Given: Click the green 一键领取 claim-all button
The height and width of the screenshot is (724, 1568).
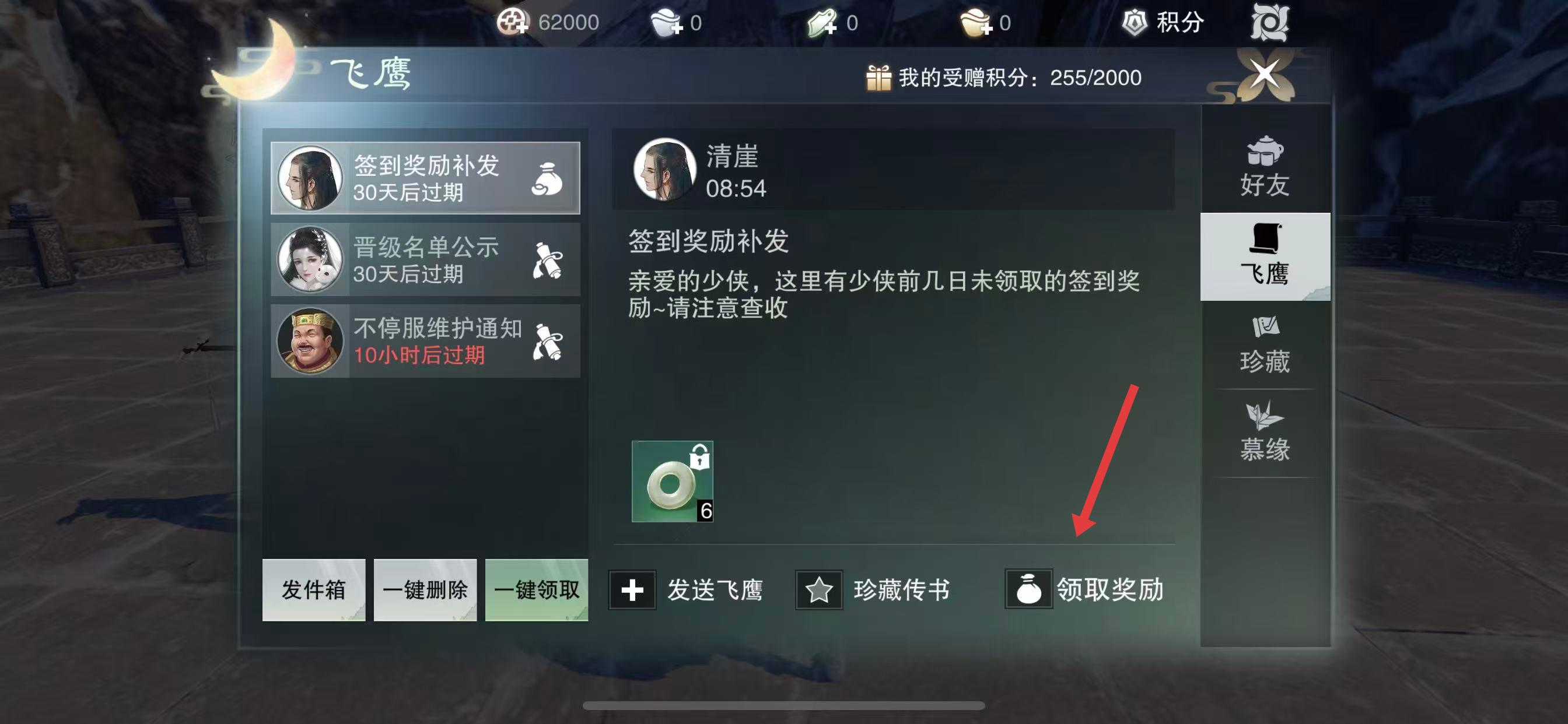Looking at the screenshot, I should [x=536, y=589].
